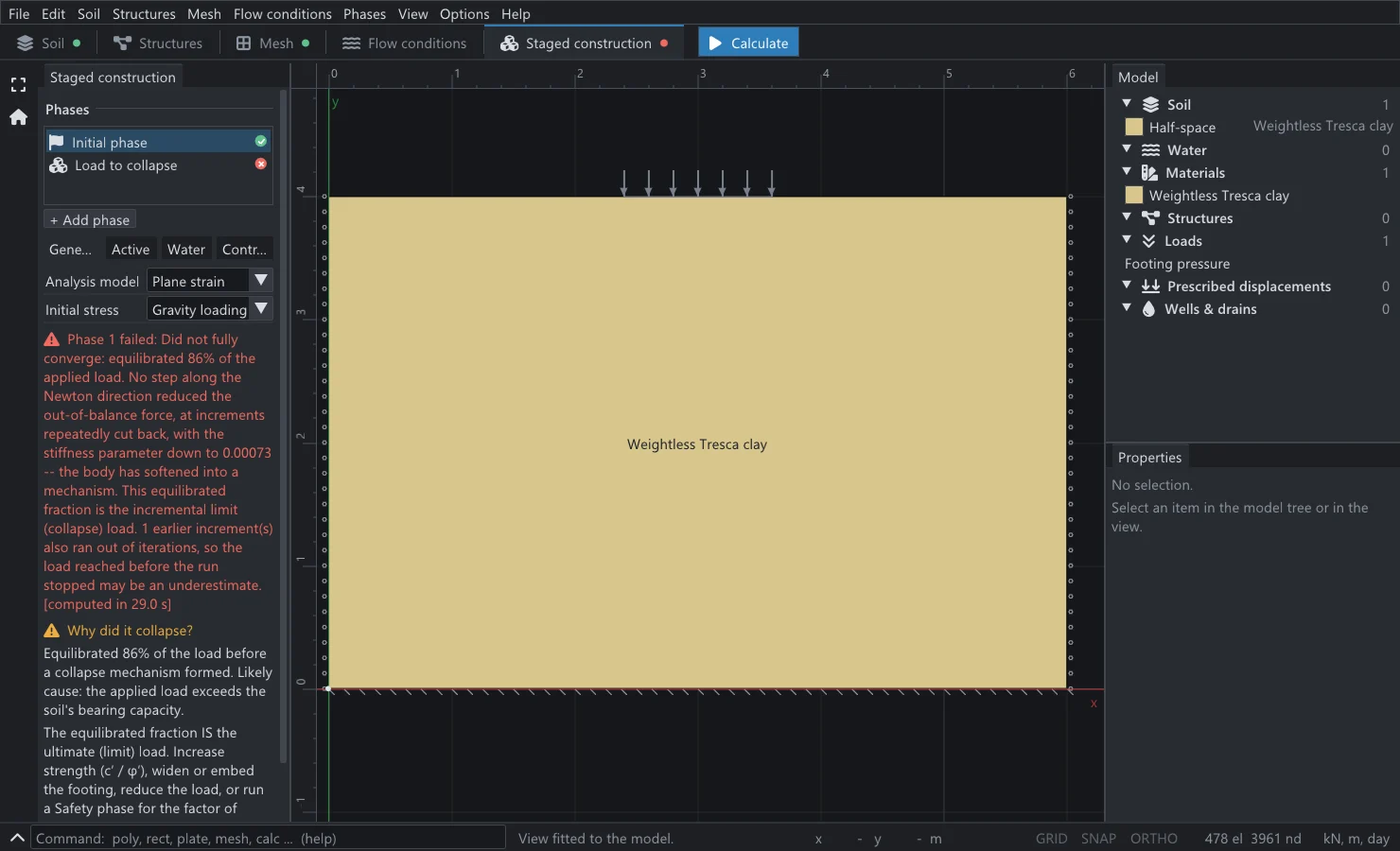Click the phases panel vertical scrollbar

[x=283, y=426]
